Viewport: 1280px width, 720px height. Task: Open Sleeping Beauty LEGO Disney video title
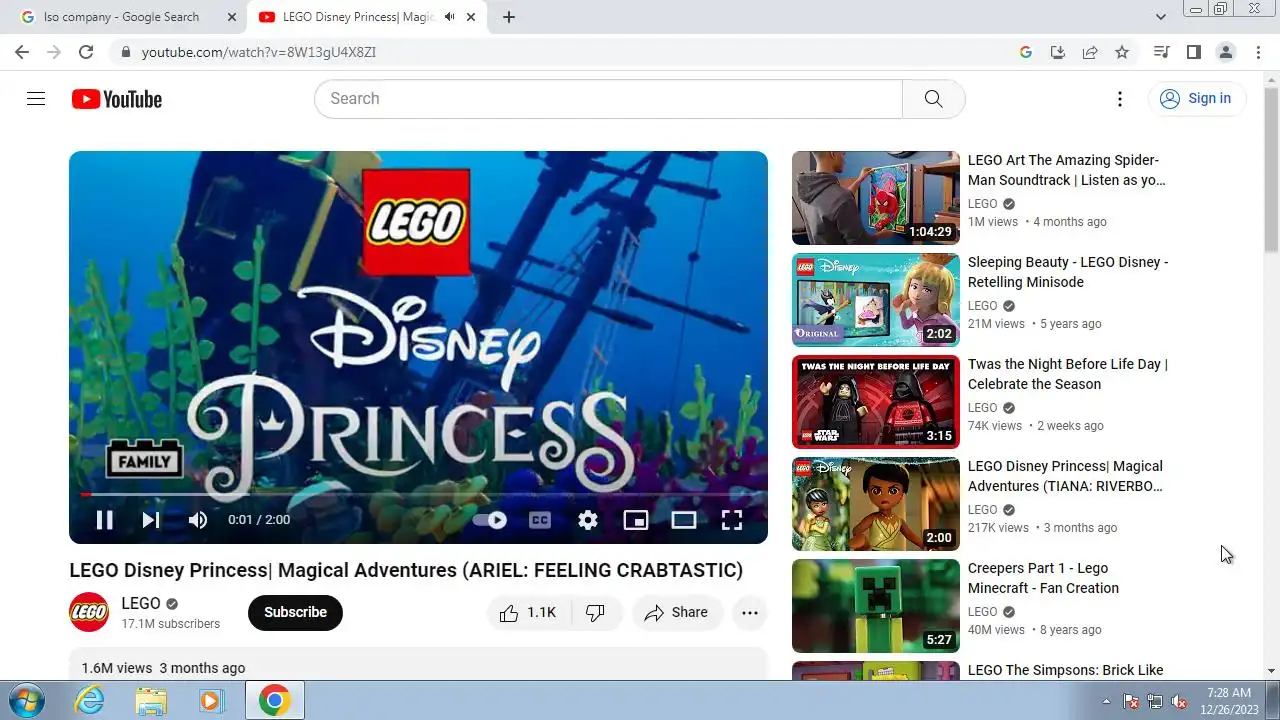coord(1068,272)
